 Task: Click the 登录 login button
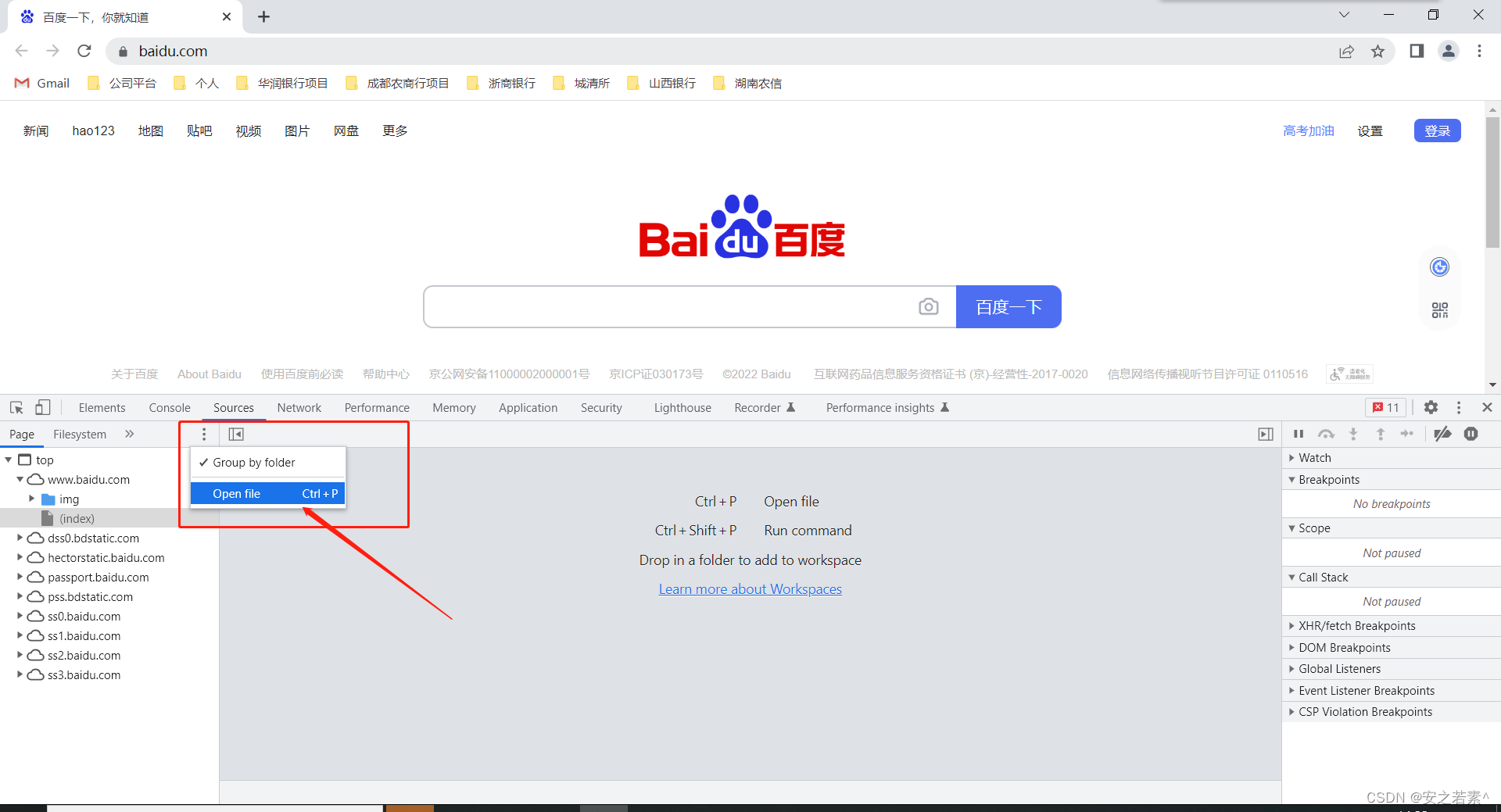click(1437, 131)
